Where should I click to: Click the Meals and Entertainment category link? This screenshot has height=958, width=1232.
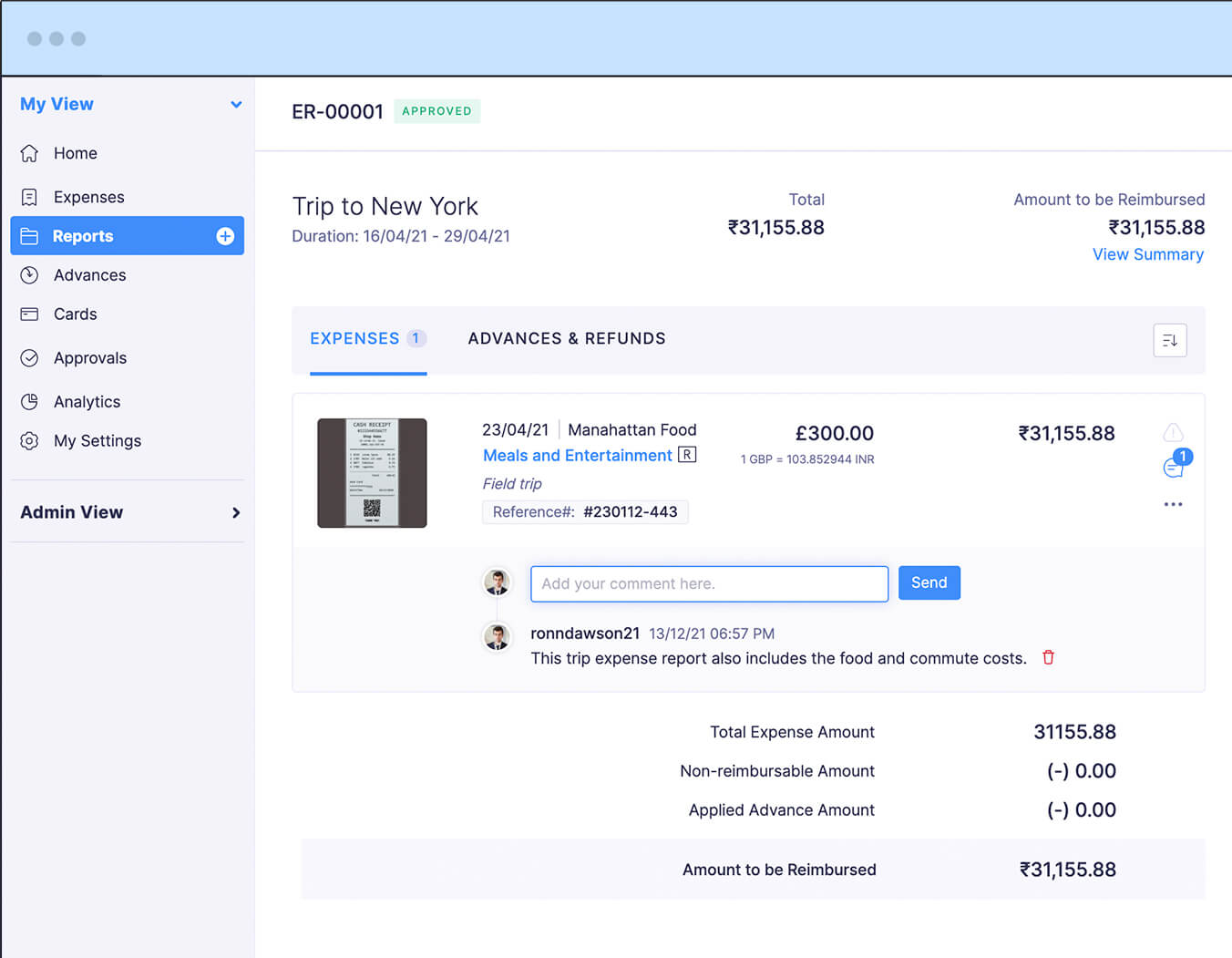pos(577,456)
